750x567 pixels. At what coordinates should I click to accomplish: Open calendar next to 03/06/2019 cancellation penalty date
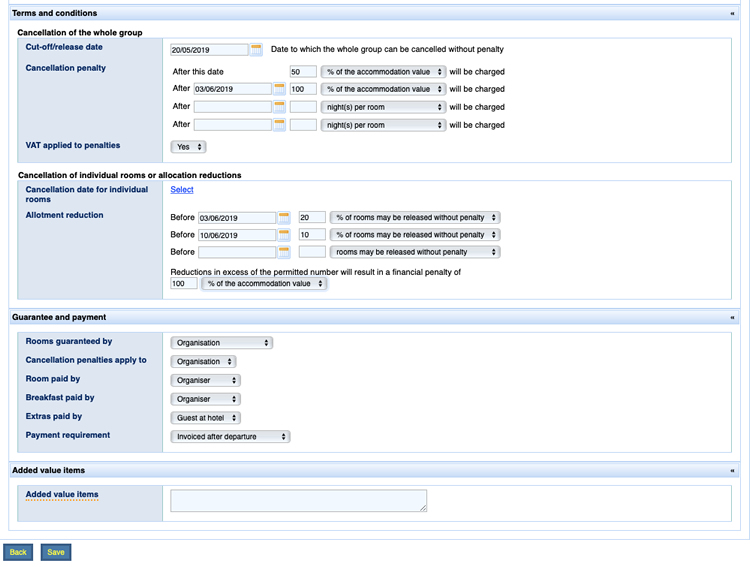click(279, 89)
